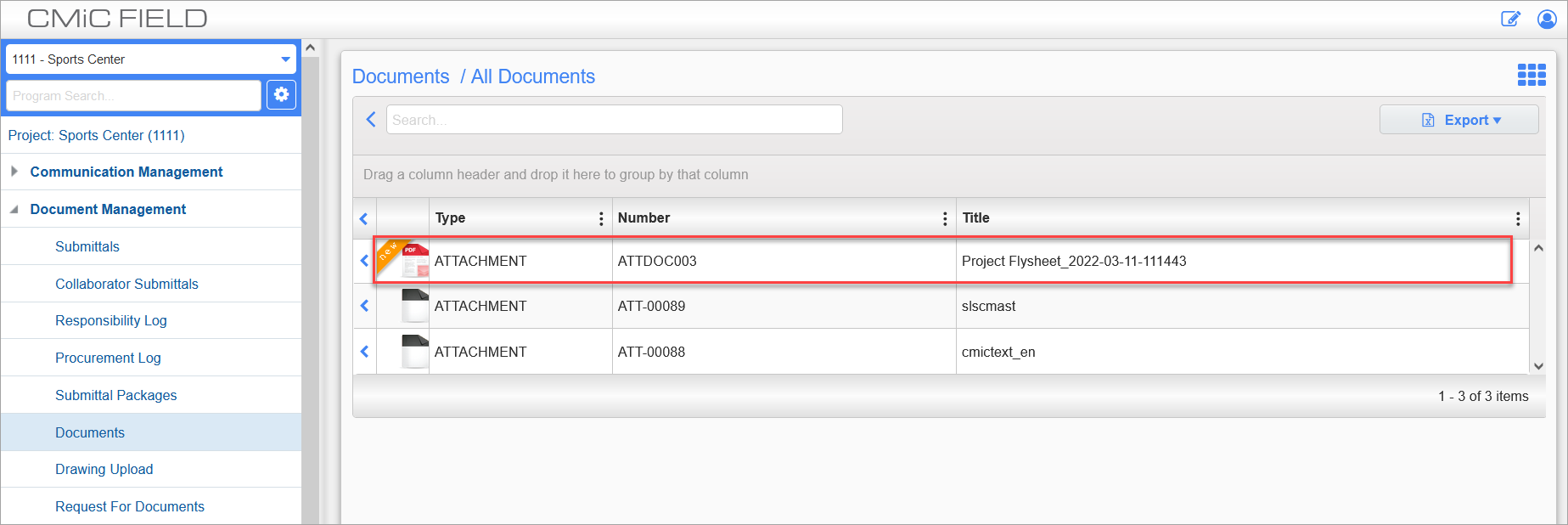Click the documents Search input field
The height and width of the screenshot is (525, 1568).
614,120
